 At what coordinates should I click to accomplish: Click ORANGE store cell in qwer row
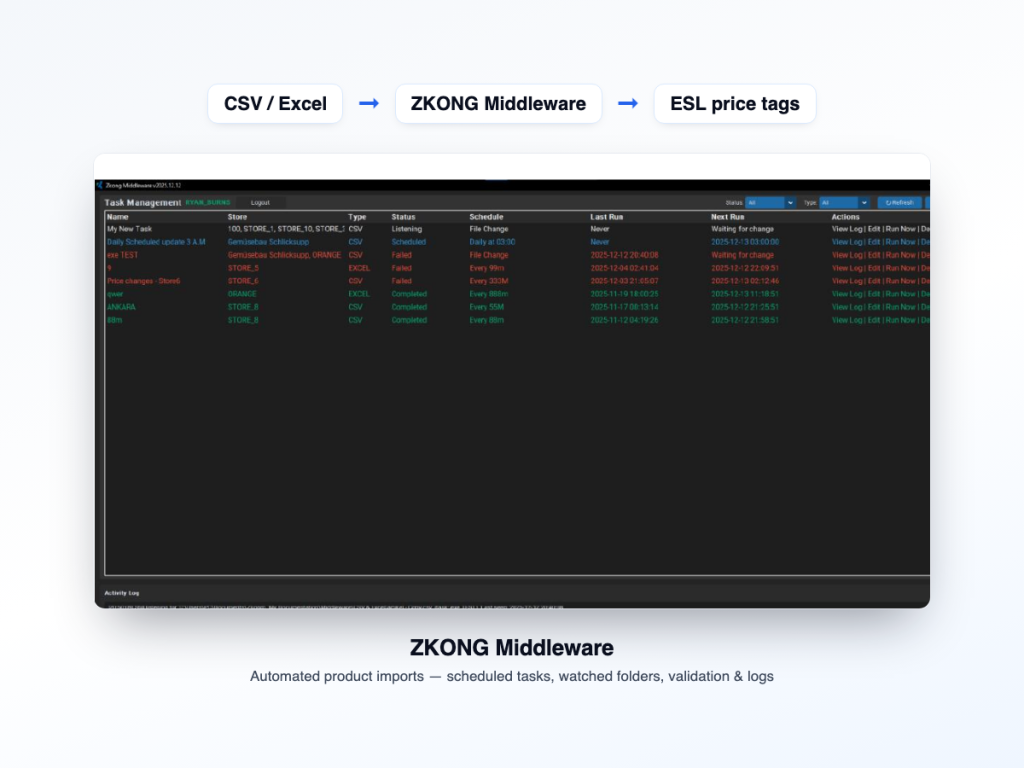[x=242, y=295]
